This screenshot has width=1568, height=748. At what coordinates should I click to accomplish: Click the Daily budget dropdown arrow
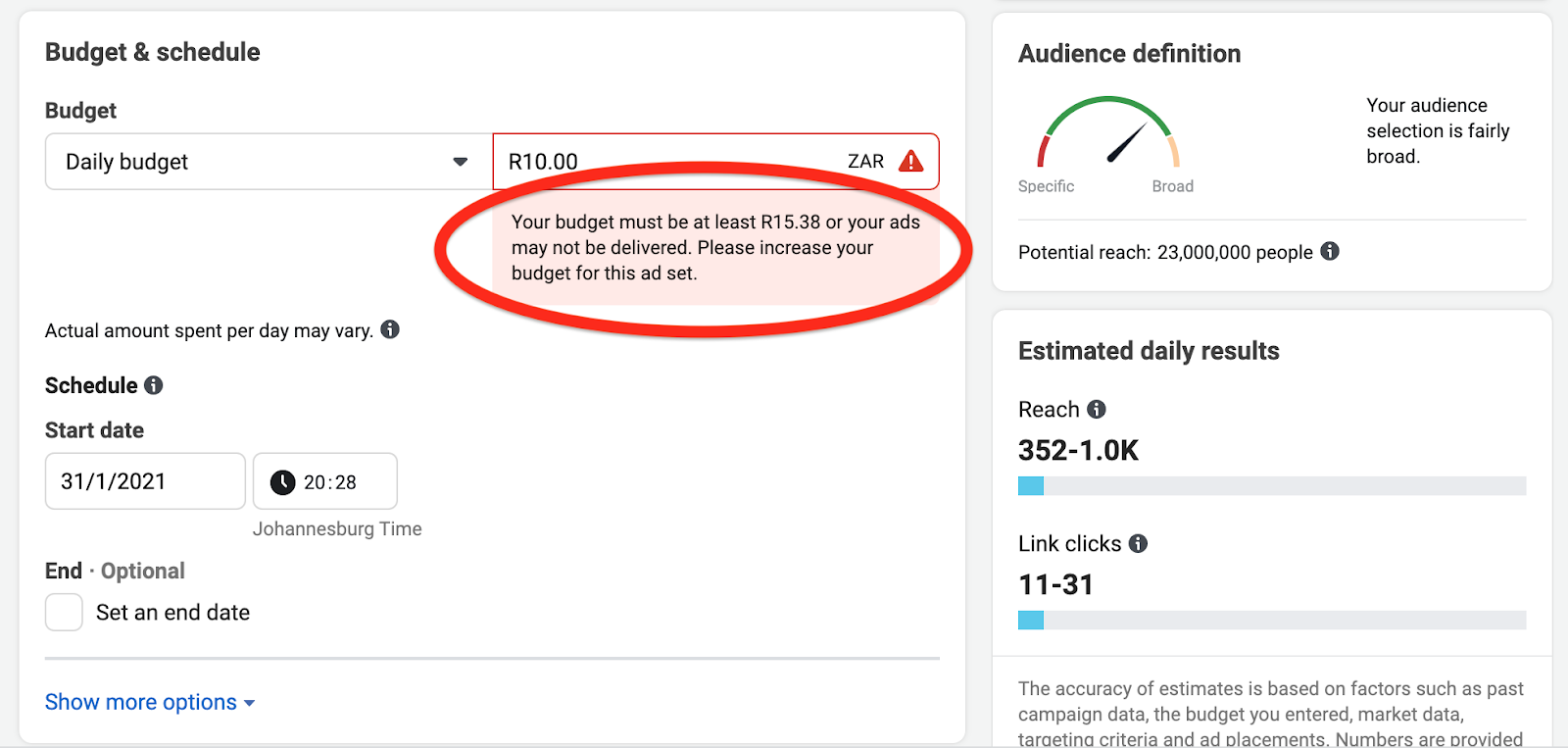coord(460,162)
